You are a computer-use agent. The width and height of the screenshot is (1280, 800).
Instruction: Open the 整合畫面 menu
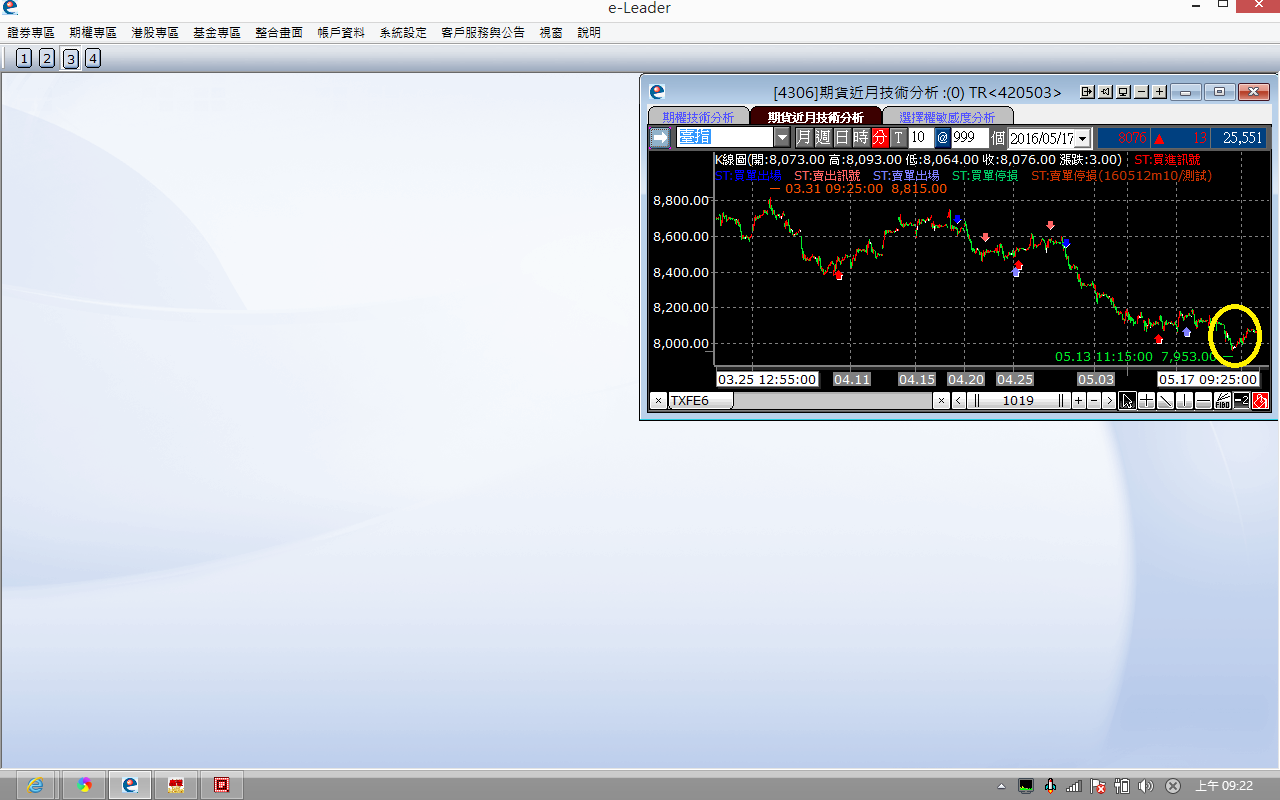(x=279, y=33)
